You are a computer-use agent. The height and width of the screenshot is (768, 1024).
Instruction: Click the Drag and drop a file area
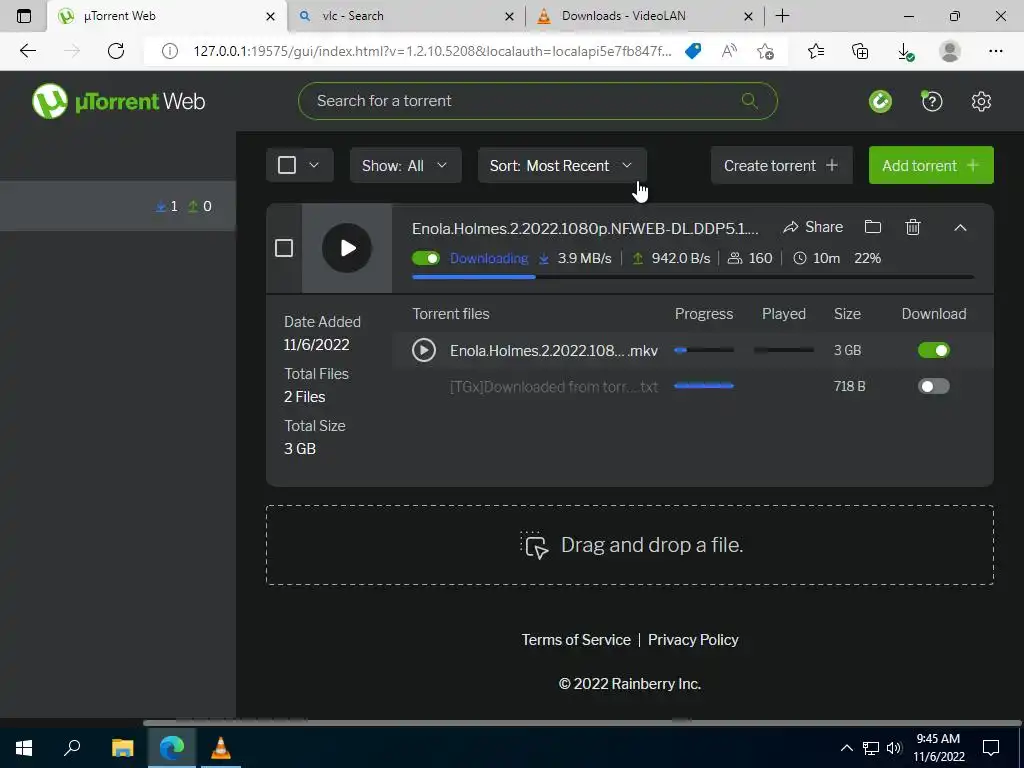pyautogui.click(x=630, y=545)
